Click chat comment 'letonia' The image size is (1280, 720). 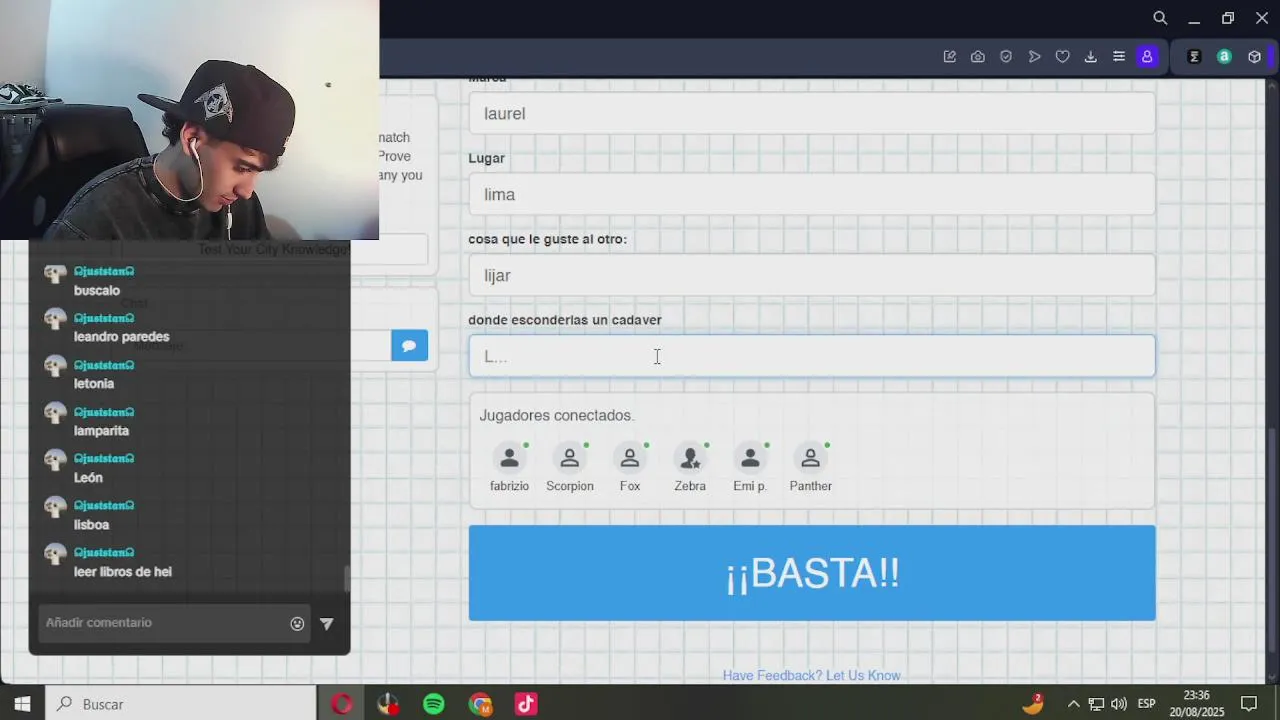coord(94,384)
